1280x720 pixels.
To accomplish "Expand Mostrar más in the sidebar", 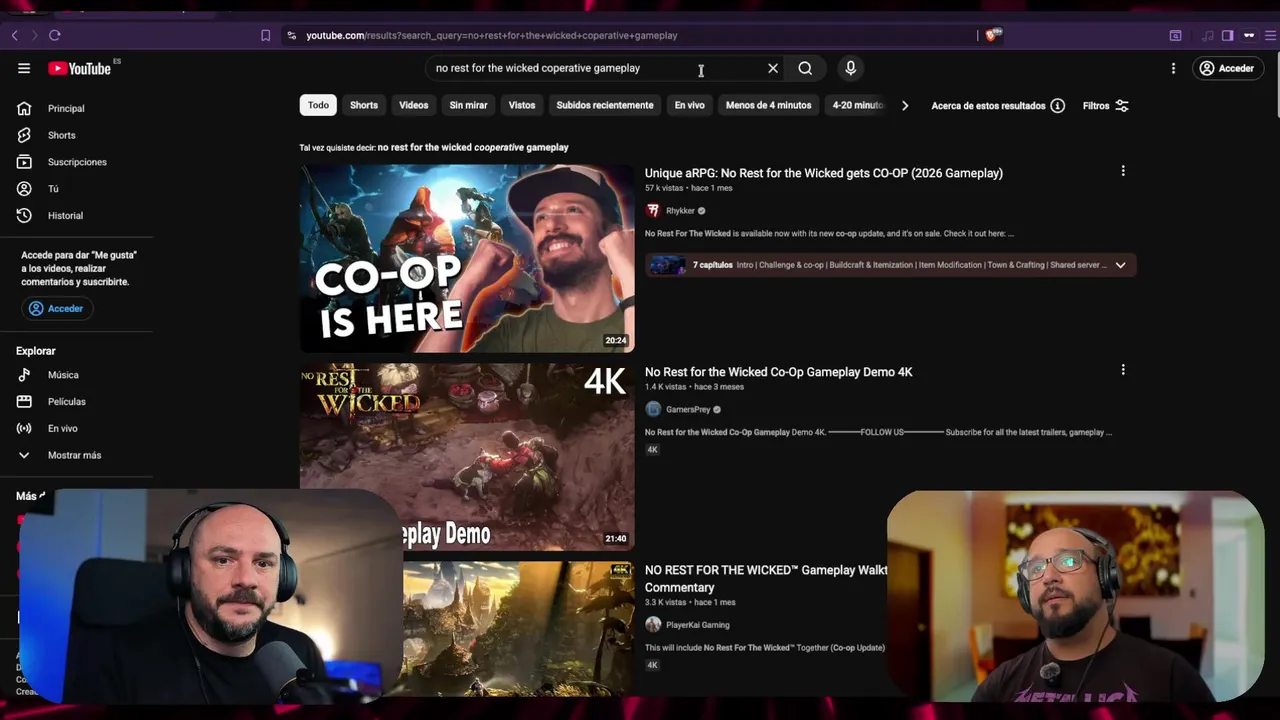I will (x=76, y=455).
